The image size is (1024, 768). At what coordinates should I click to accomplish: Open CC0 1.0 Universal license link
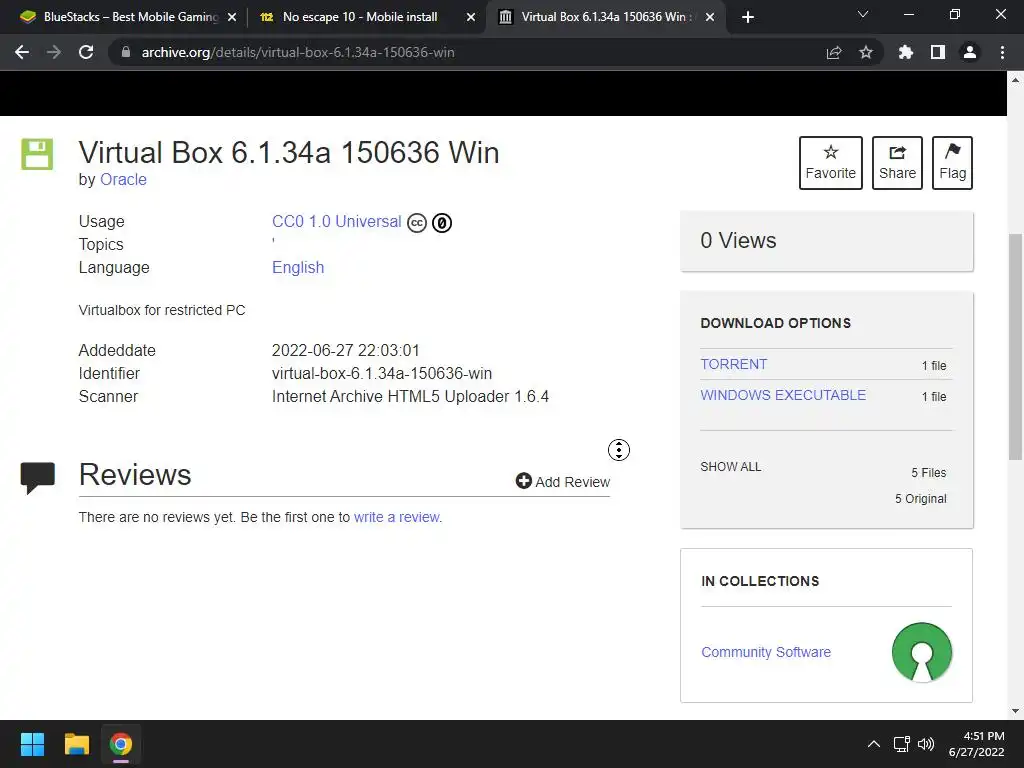(336, 221)
